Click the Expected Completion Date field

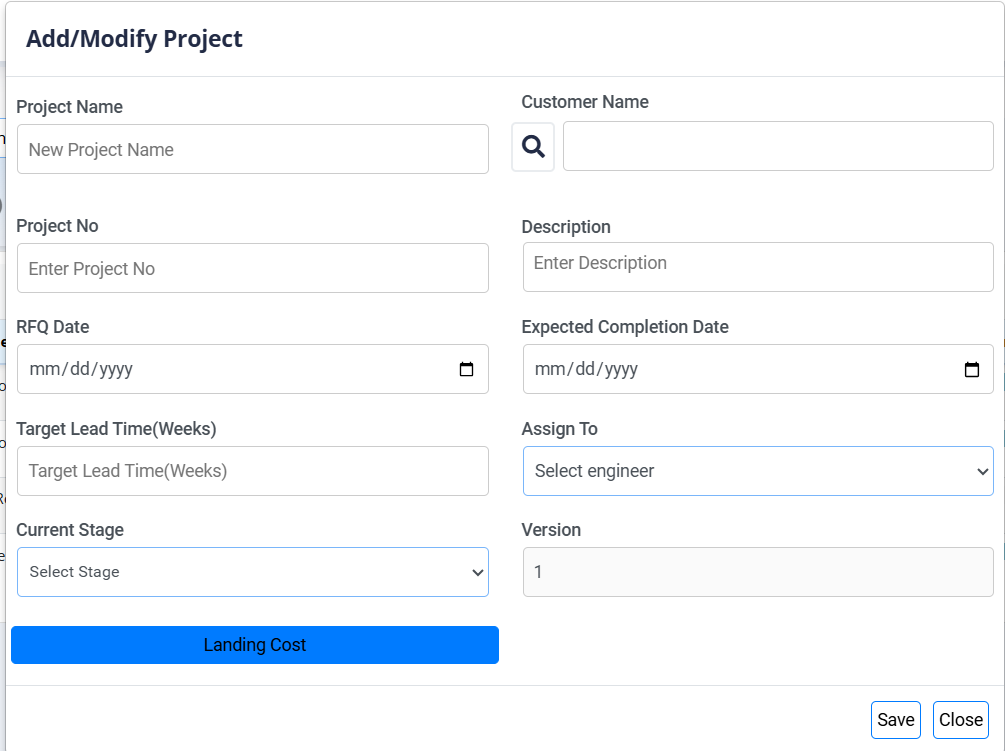pos(730,369)
